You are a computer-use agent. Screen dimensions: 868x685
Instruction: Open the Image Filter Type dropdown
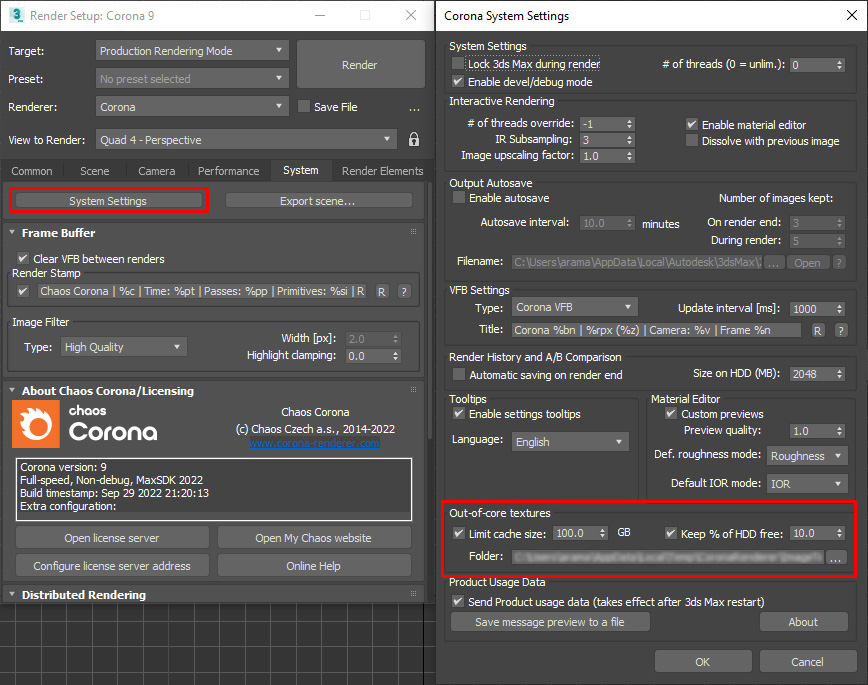pyautogui.click(x=123, y=346)
